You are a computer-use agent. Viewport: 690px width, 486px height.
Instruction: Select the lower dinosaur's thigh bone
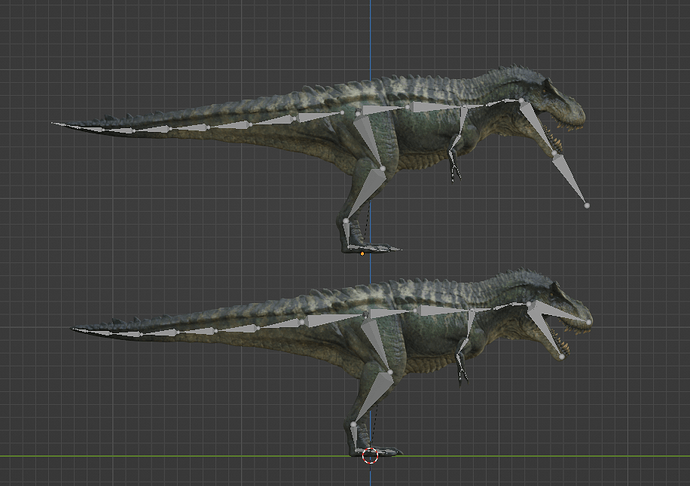[x=376, y=346]
